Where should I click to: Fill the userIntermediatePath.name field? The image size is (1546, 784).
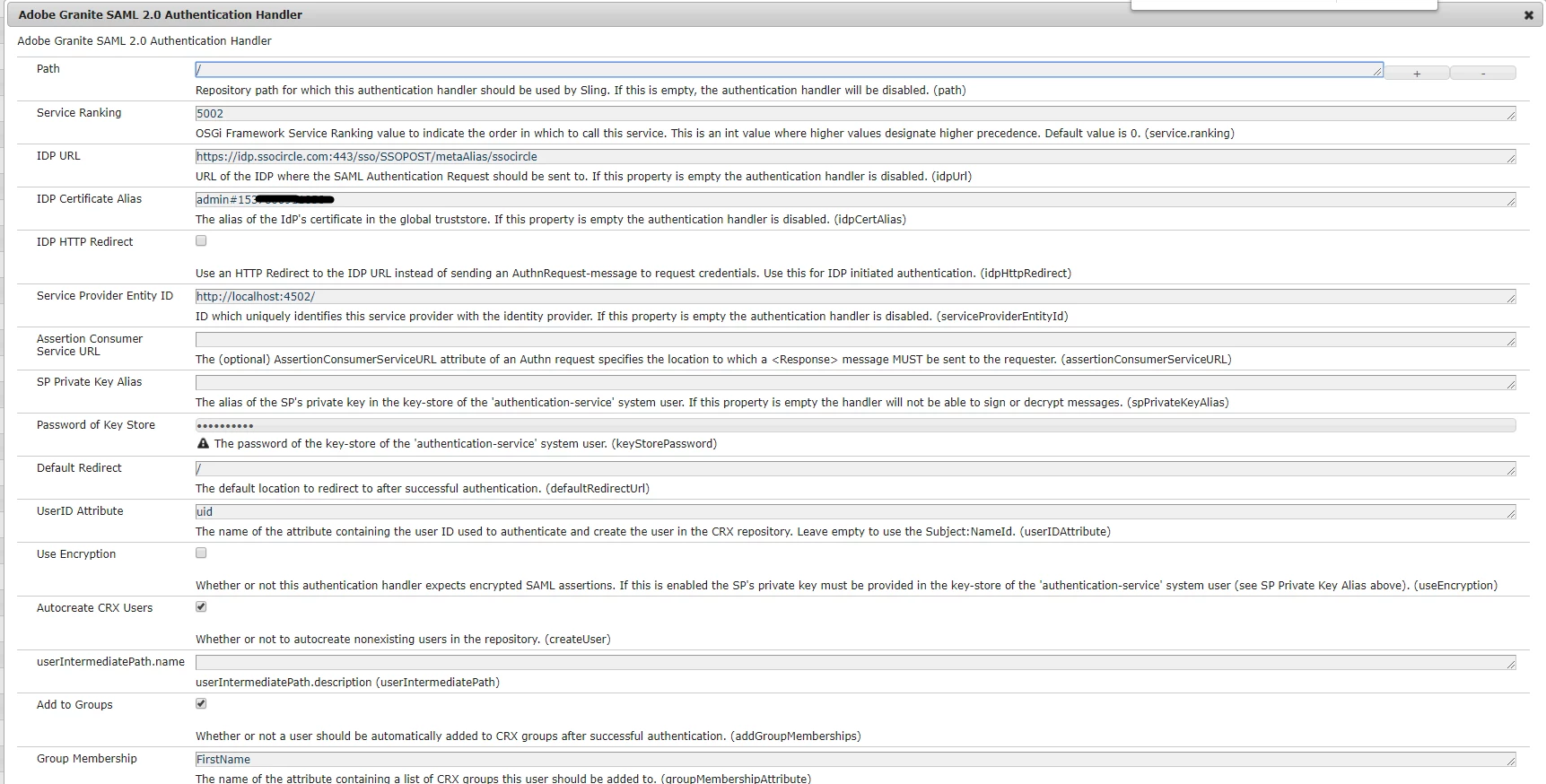click(x=856, y=663)
